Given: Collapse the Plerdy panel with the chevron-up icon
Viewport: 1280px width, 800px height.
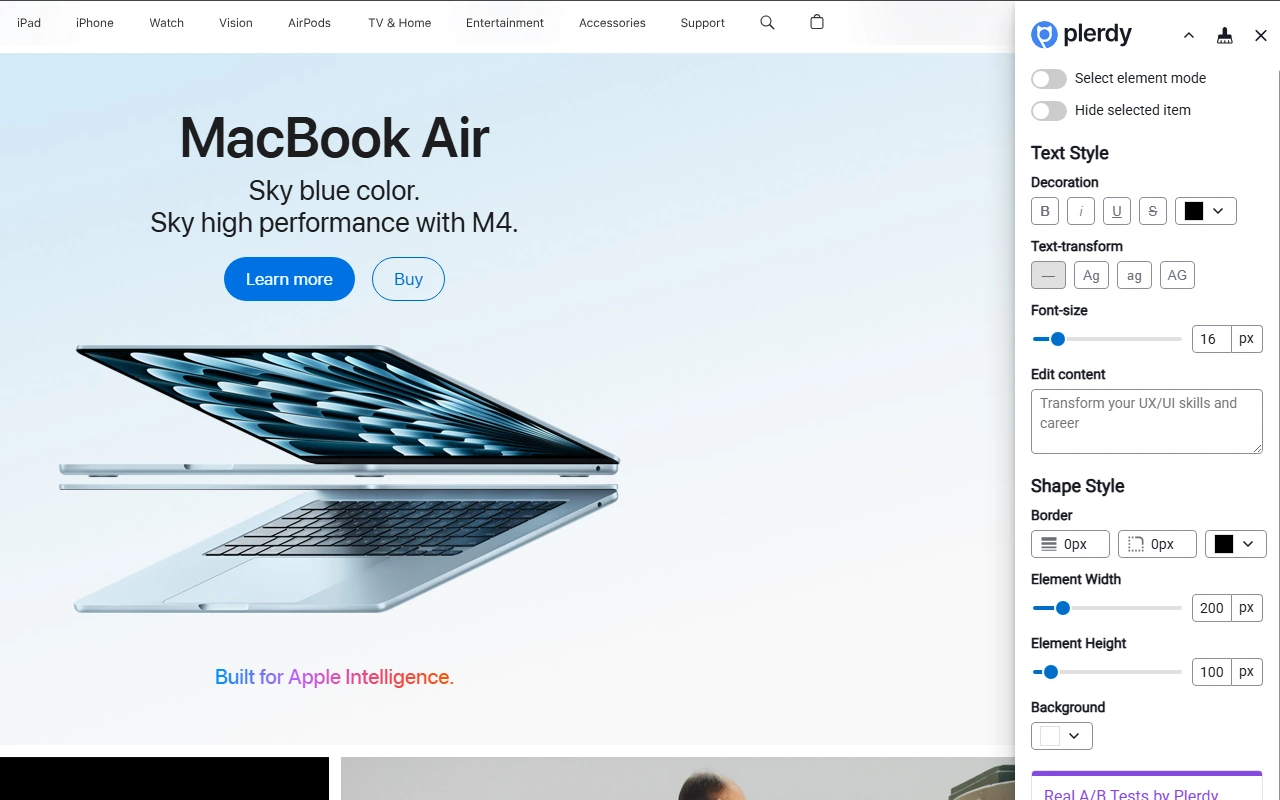Looking at the screenshot, I should coord(1188,36).
